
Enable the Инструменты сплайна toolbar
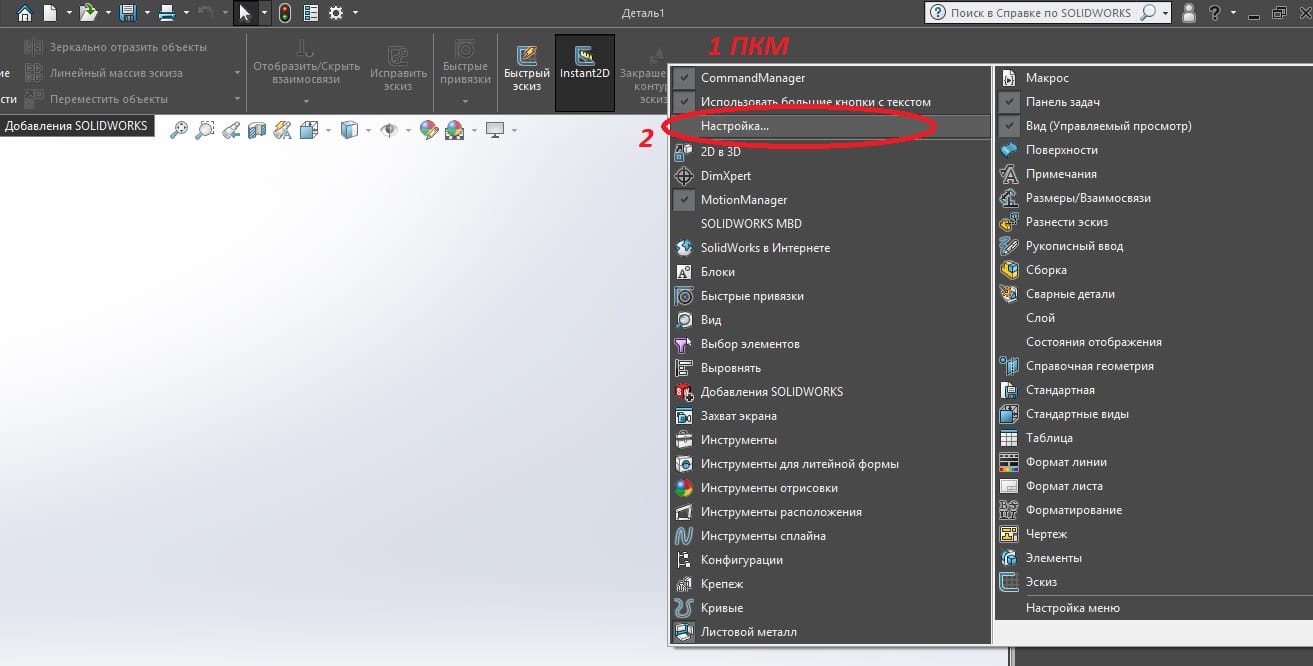click(832, 536)
